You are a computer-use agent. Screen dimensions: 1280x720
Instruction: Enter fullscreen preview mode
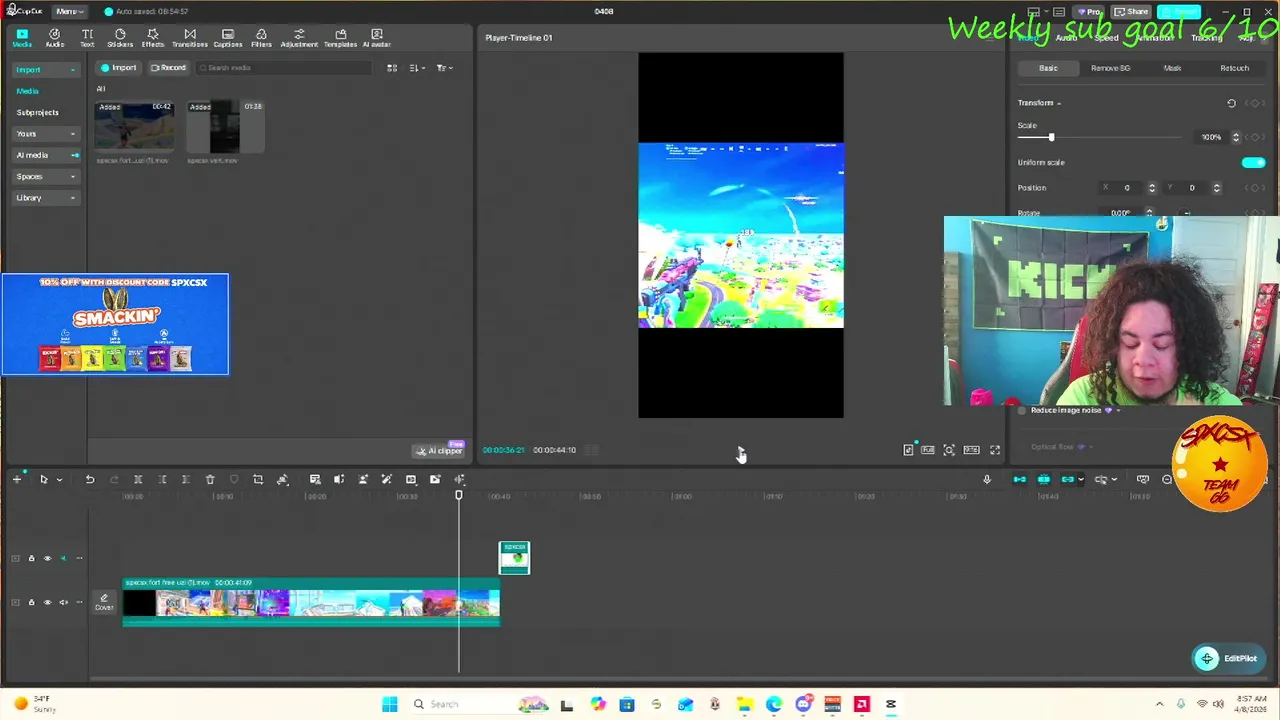point(995,450)
